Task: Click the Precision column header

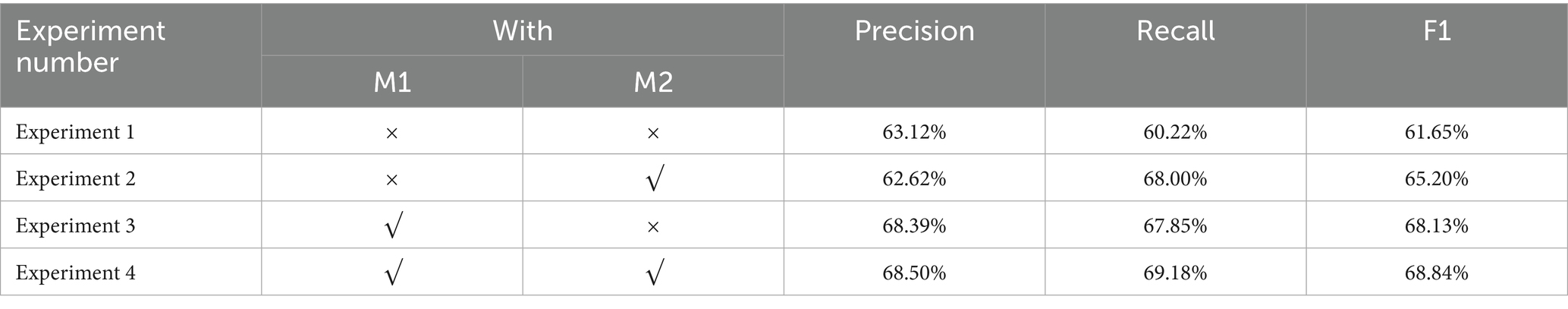Action: (914, 31)
